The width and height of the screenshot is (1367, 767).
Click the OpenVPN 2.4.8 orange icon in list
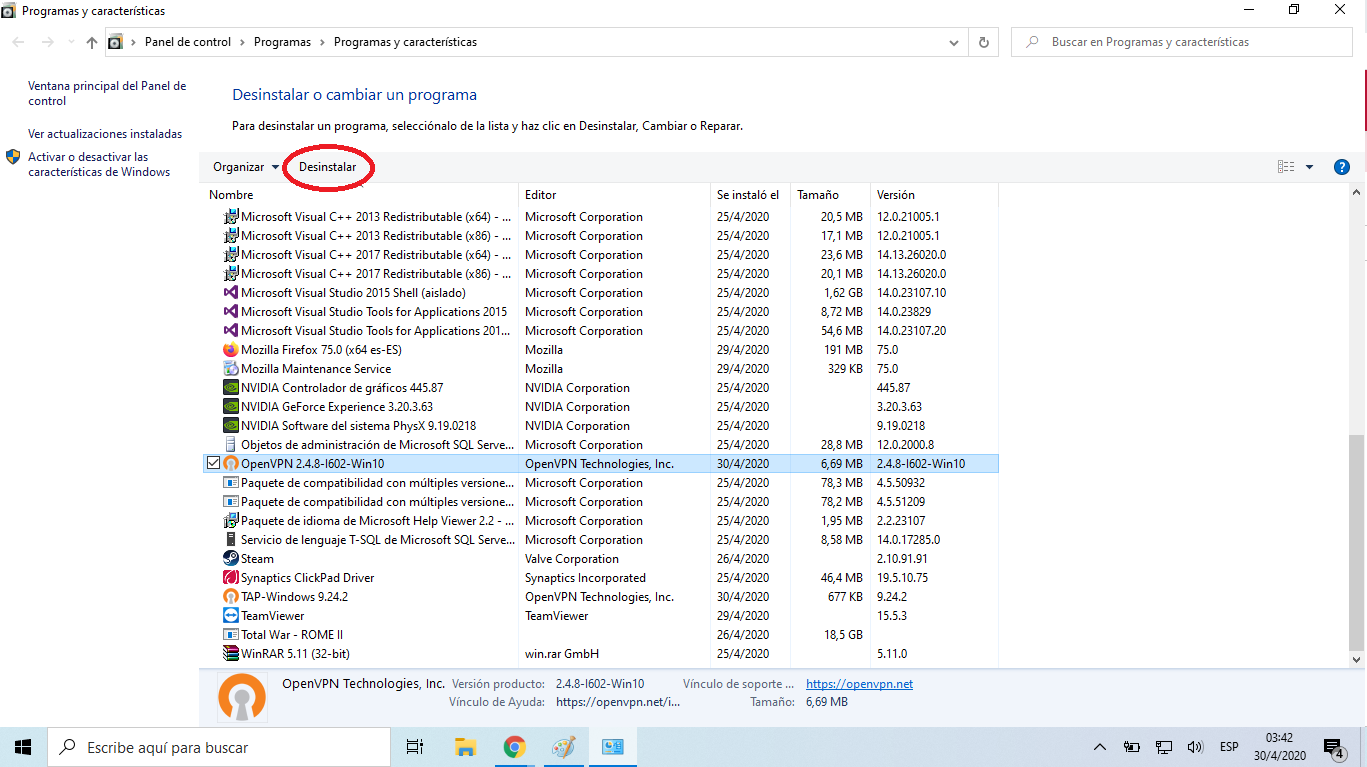pos(231,464)
